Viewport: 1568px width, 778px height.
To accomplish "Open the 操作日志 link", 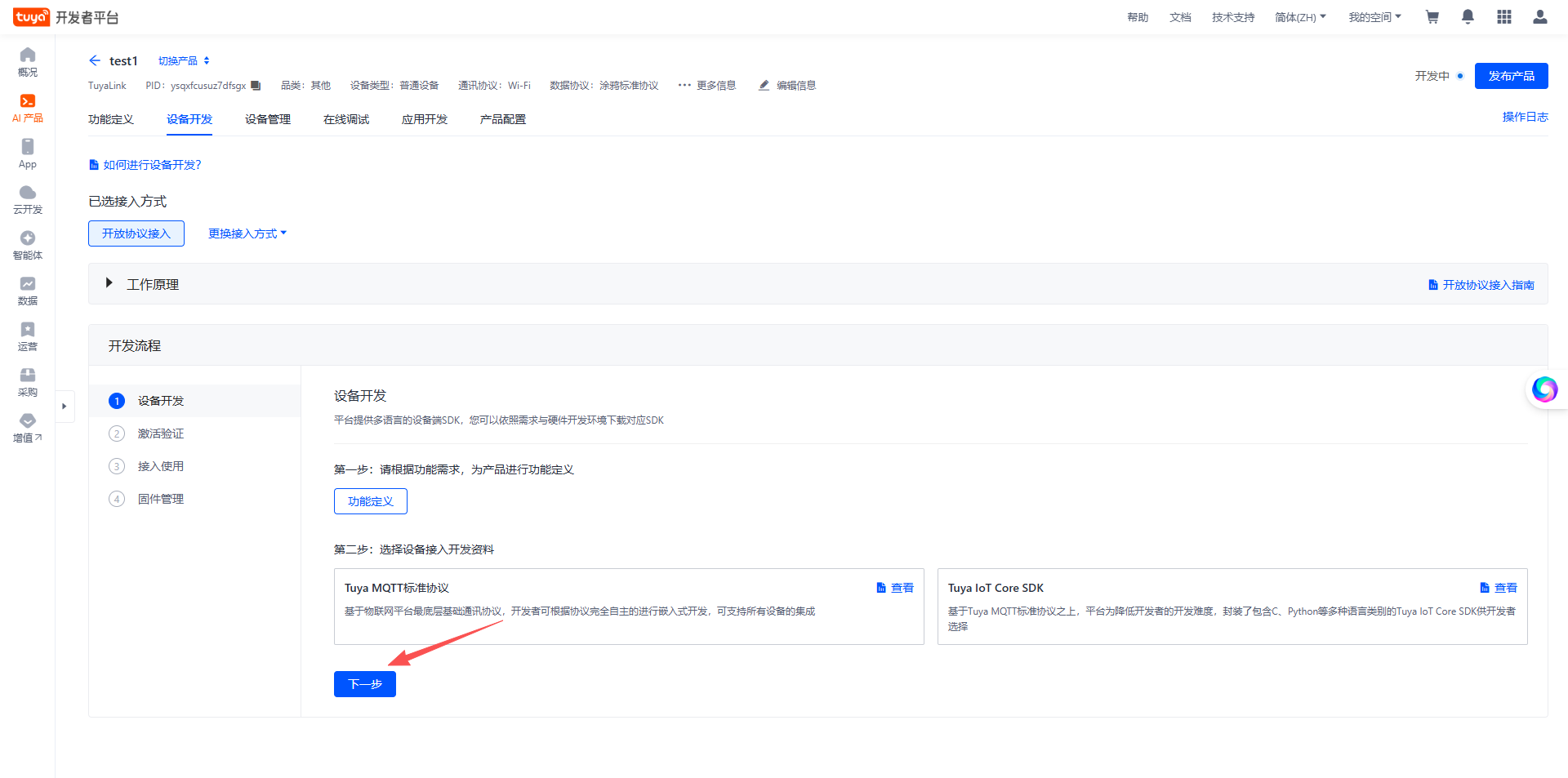I will click(1526, 117).
